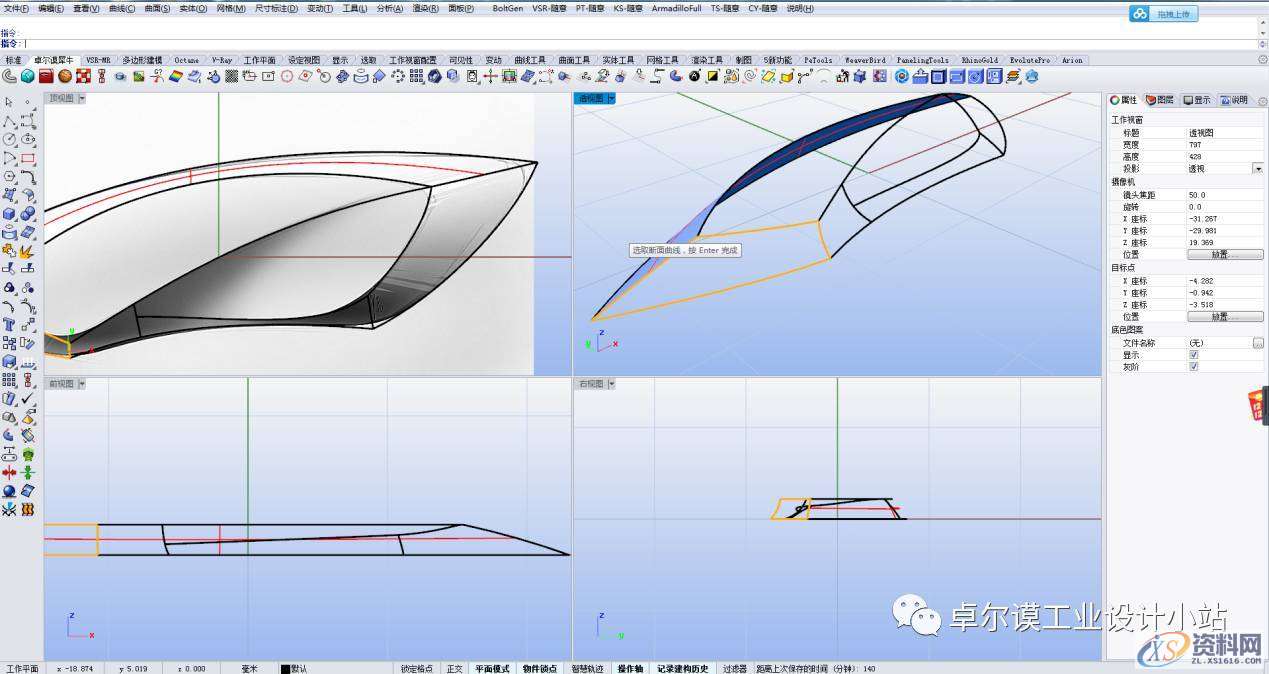The width and height of the screenshot is (1269, 674).
Task: Click the 拖拽上传 upload button
Action: pyautogui.click(x=1174, y=14)
